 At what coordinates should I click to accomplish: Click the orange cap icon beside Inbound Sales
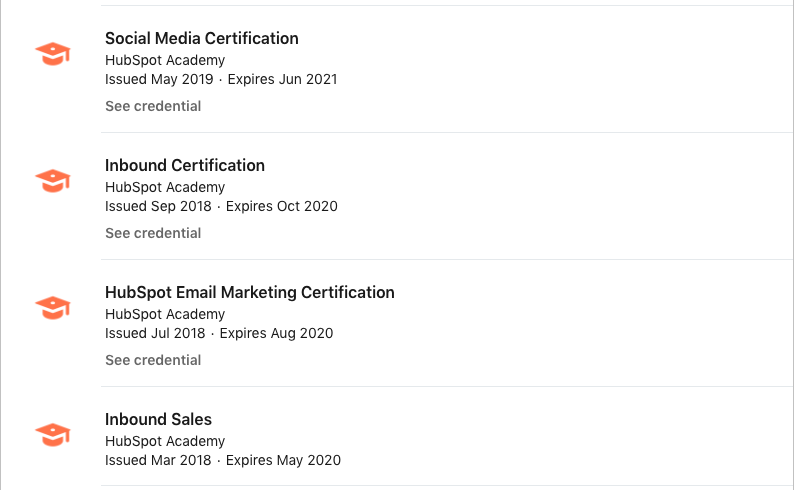(x=53, y=435)
